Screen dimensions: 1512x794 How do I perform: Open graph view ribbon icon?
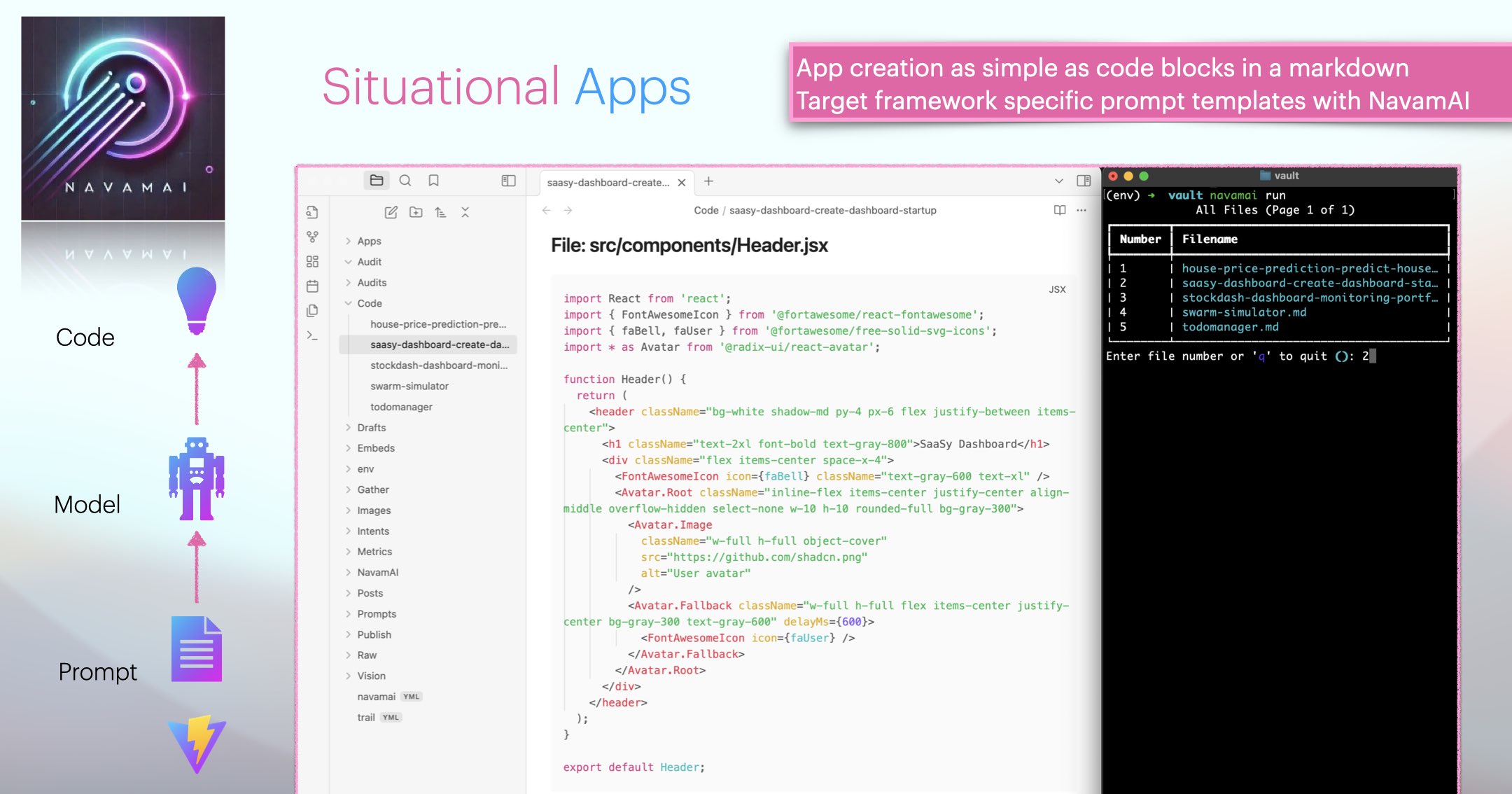[312, 237]
